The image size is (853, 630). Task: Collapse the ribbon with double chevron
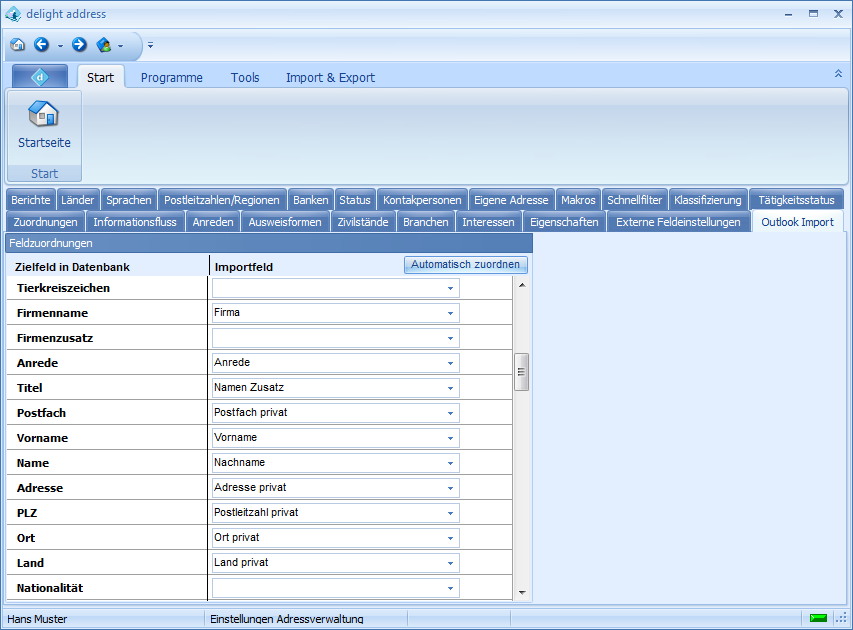(x=838, y=74)
